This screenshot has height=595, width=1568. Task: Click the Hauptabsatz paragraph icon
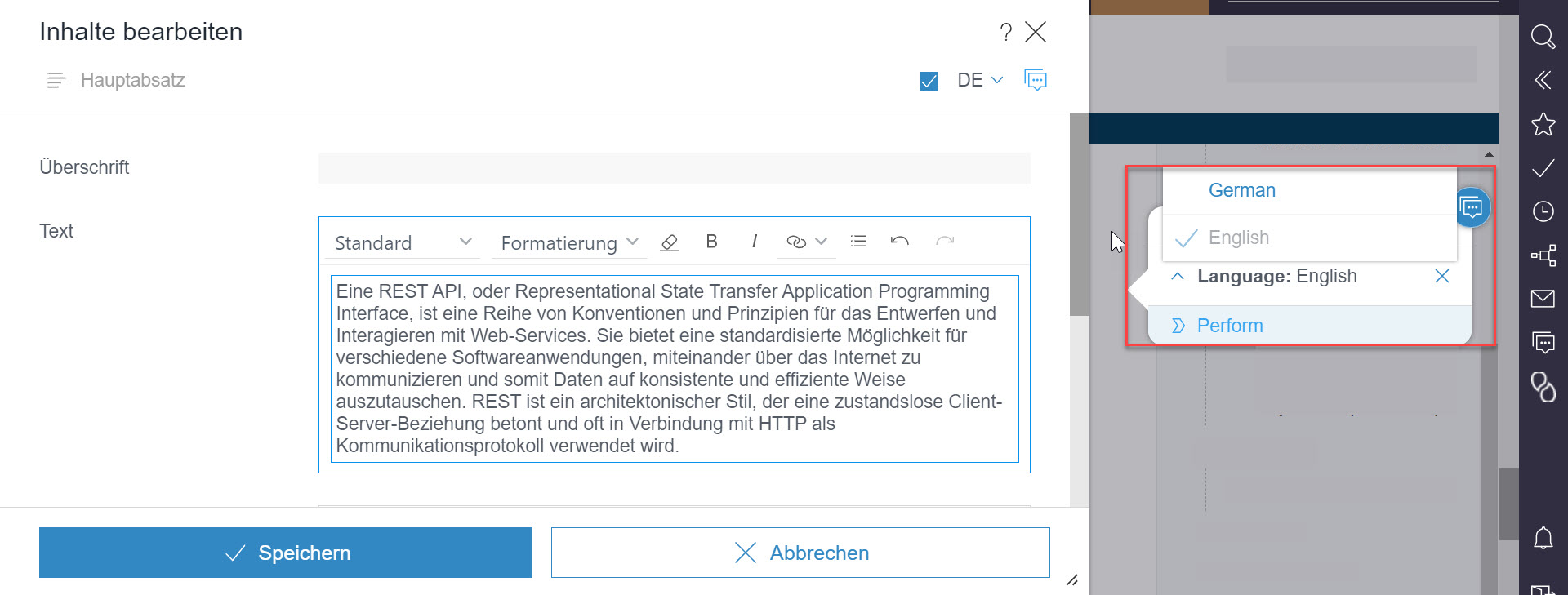pyautogui.click(x=56, y=80)
